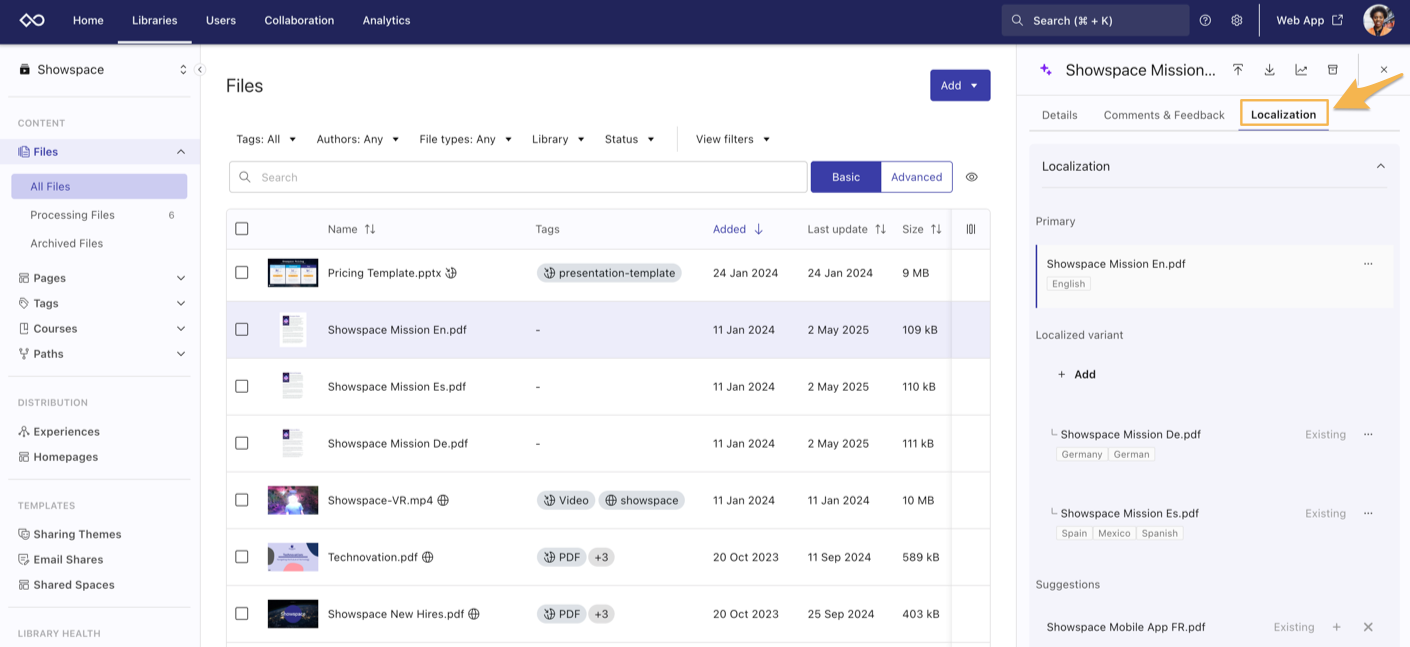Dismiss the Showspace Mobile App FR suggestion
The width and height of the screenshot is (1410, 647).
[1368, 627]
